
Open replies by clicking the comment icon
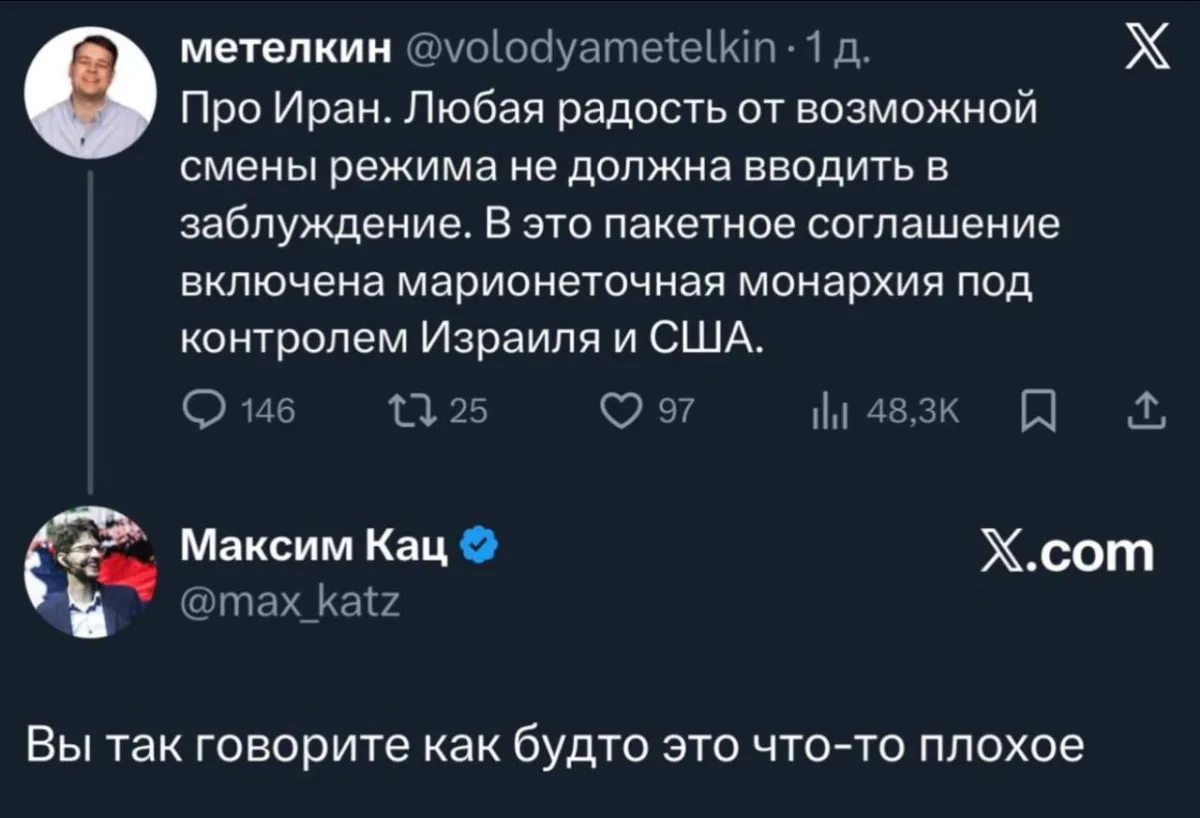coord(205,408)
